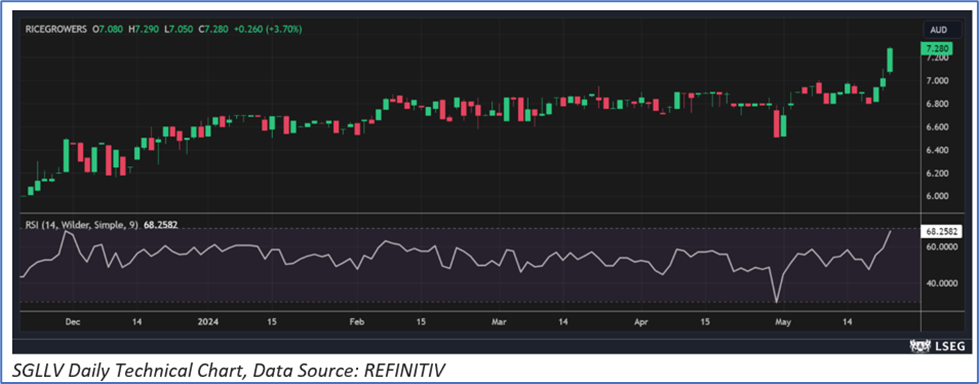This screenshot has height=384, width=979.
Task: Click the Dec date axis label
Action: click(x=72, y=322)
